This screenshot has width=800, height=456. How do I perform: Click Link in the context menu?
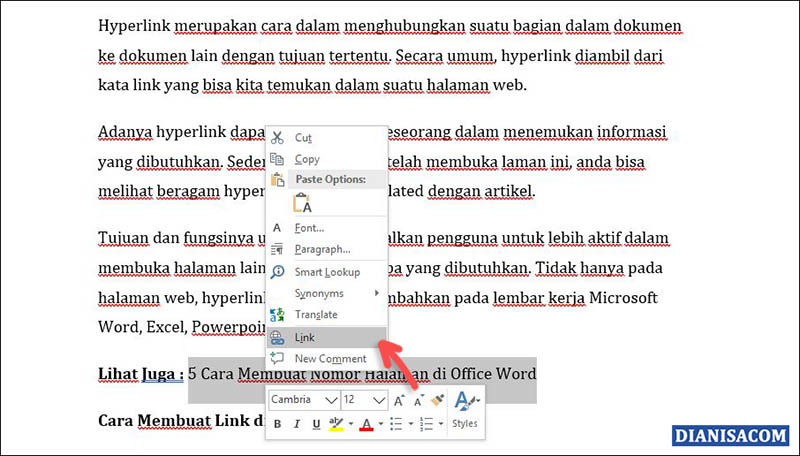pyautogui.click(x=305, y=338)
